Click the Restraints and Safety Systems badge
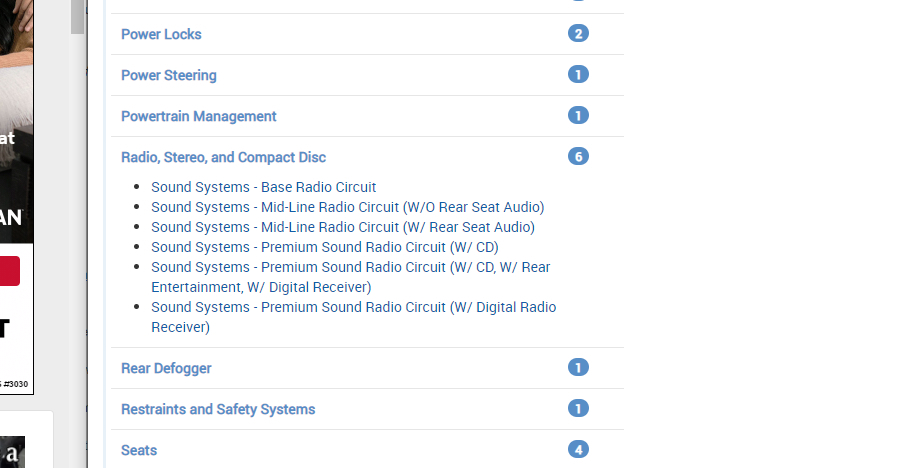 tap(578, 409)
